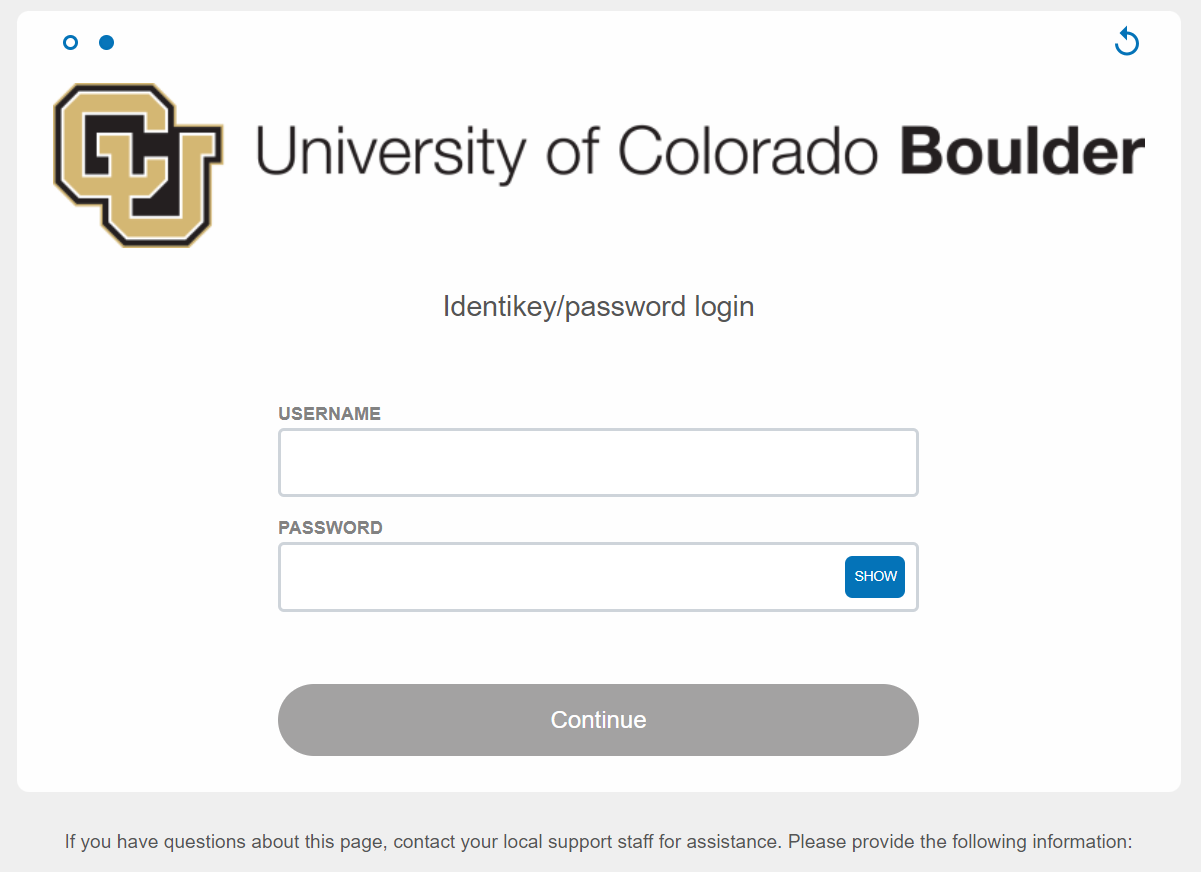Screen dimensions: 1201x872
Task: Click the circular restart arrow icon
Action: [1127, 42]
